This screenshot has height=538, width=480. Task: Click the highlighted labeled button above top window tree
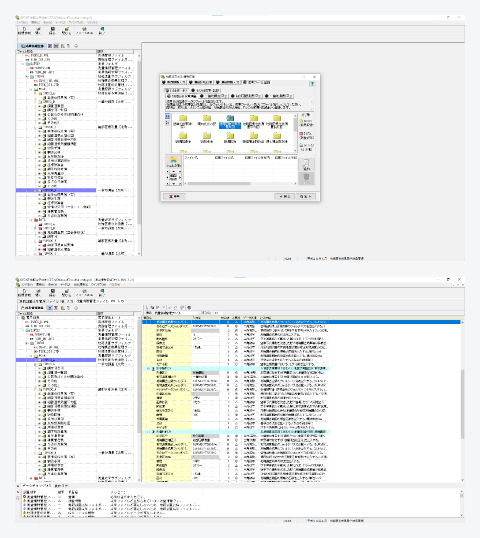(x=32, y=46)
